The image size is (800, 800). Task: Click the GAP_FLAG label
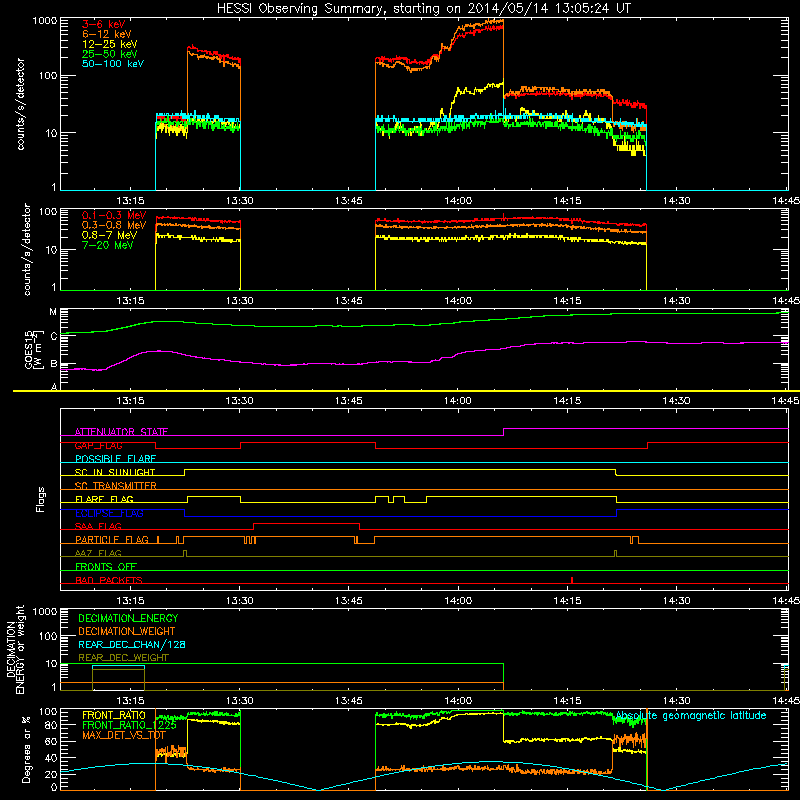click(x=98, y=445)
